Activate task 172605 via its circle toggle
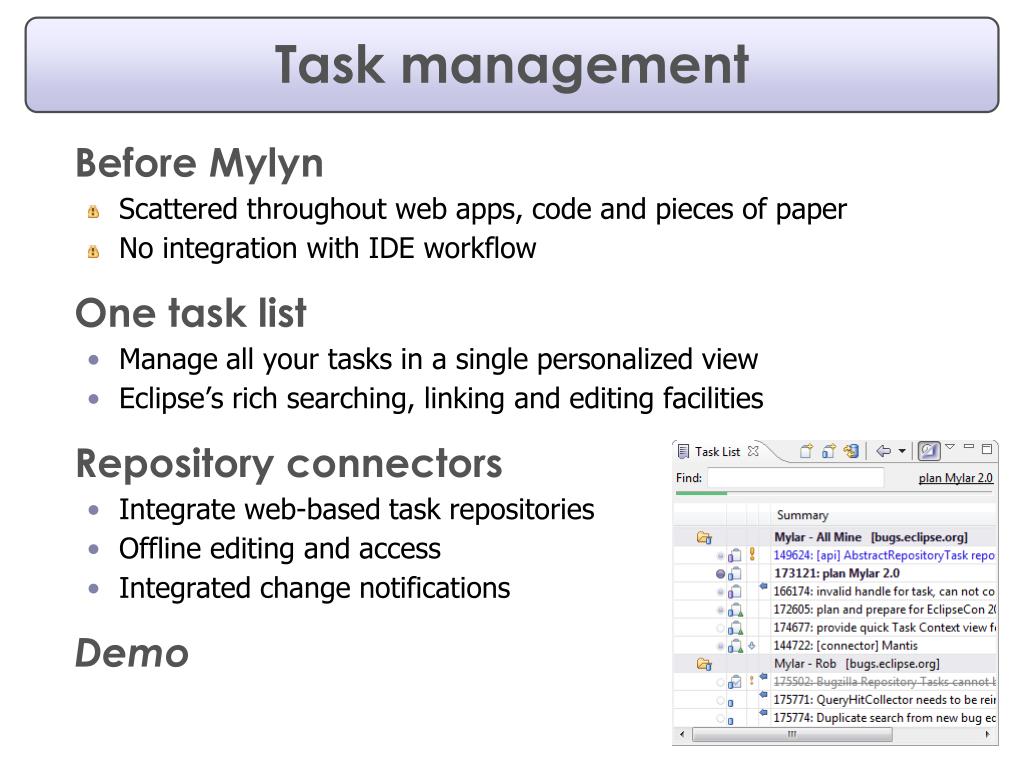 (x=720, y=610)
